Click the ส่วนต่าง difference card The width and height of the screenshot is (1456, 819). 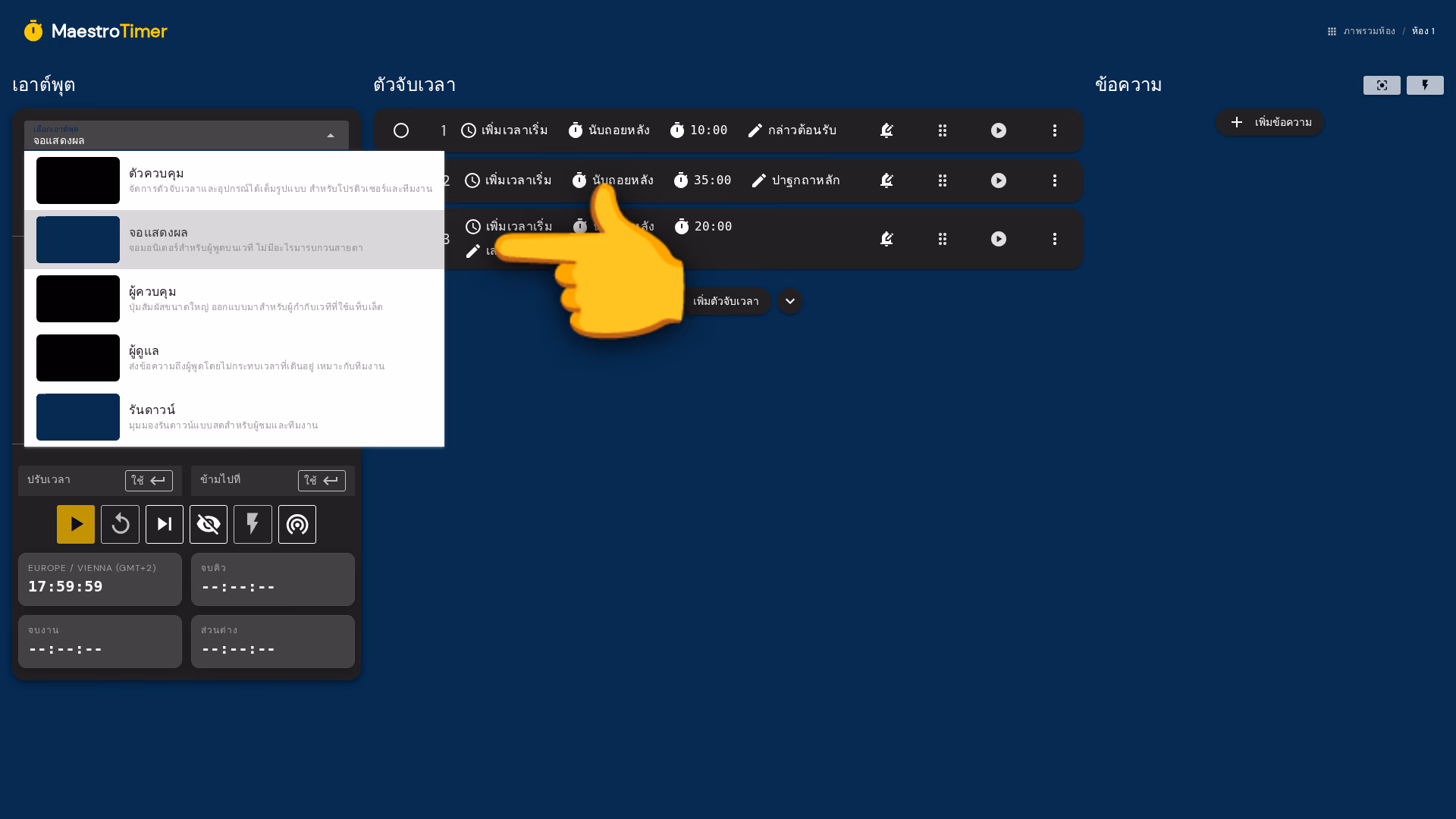pos(273,642)
